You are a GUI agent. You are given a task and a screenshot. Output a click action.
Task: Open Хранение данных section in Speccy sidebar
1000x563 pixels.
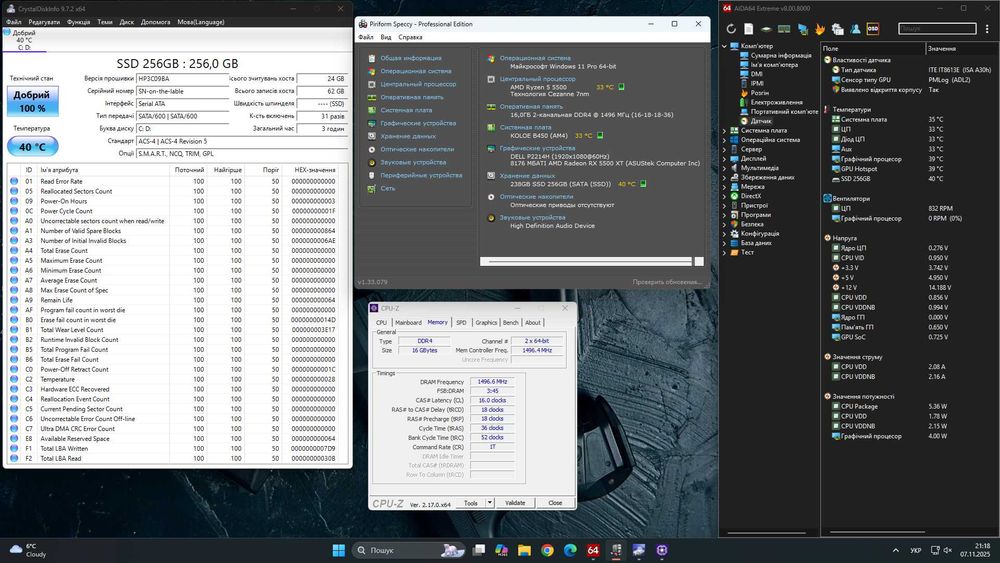pyautogui.click(x=408, y=136)
